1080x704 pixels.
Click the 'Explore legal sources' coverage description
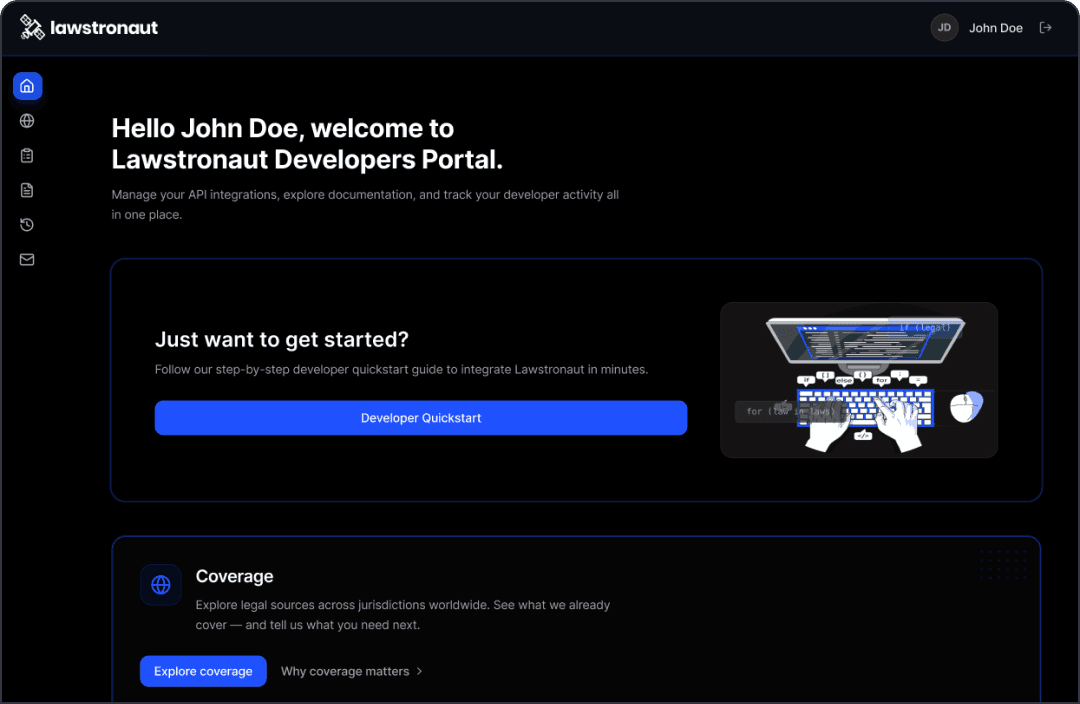pos(403,614)
